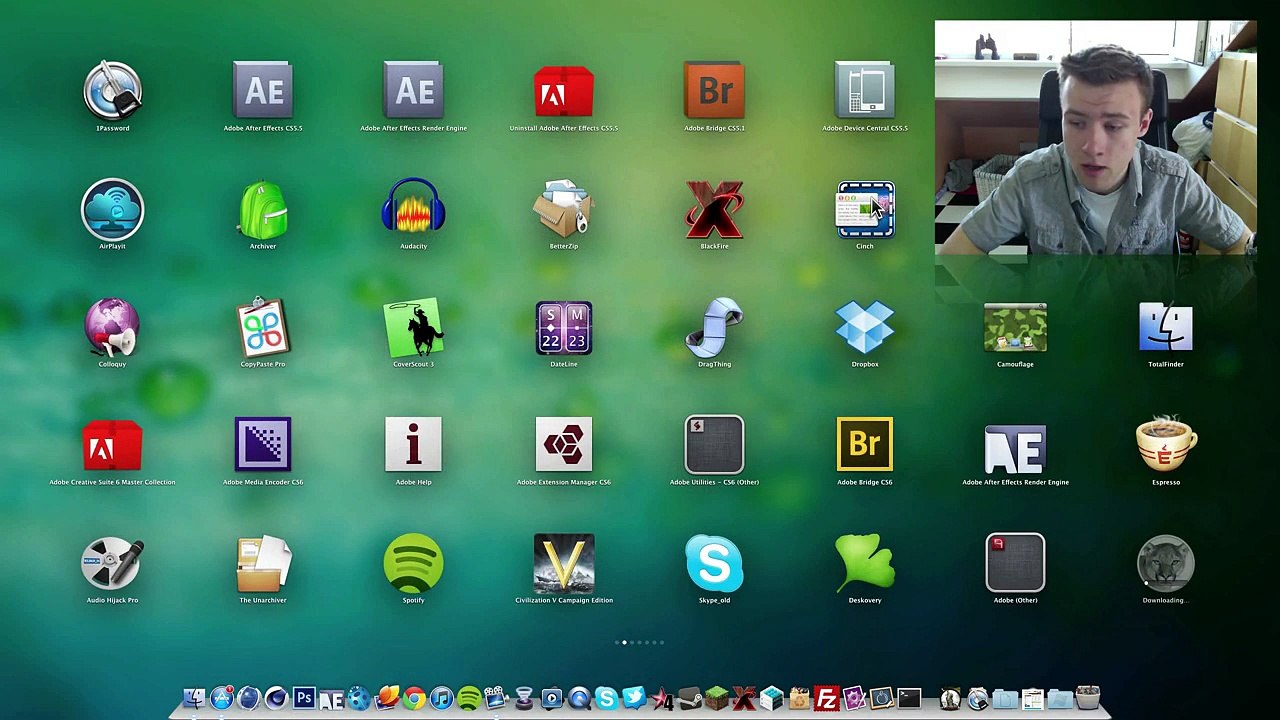Launch Audio Hijack Pro
This screenshot has width=1280, height=720.
click(x=112, y=564)
